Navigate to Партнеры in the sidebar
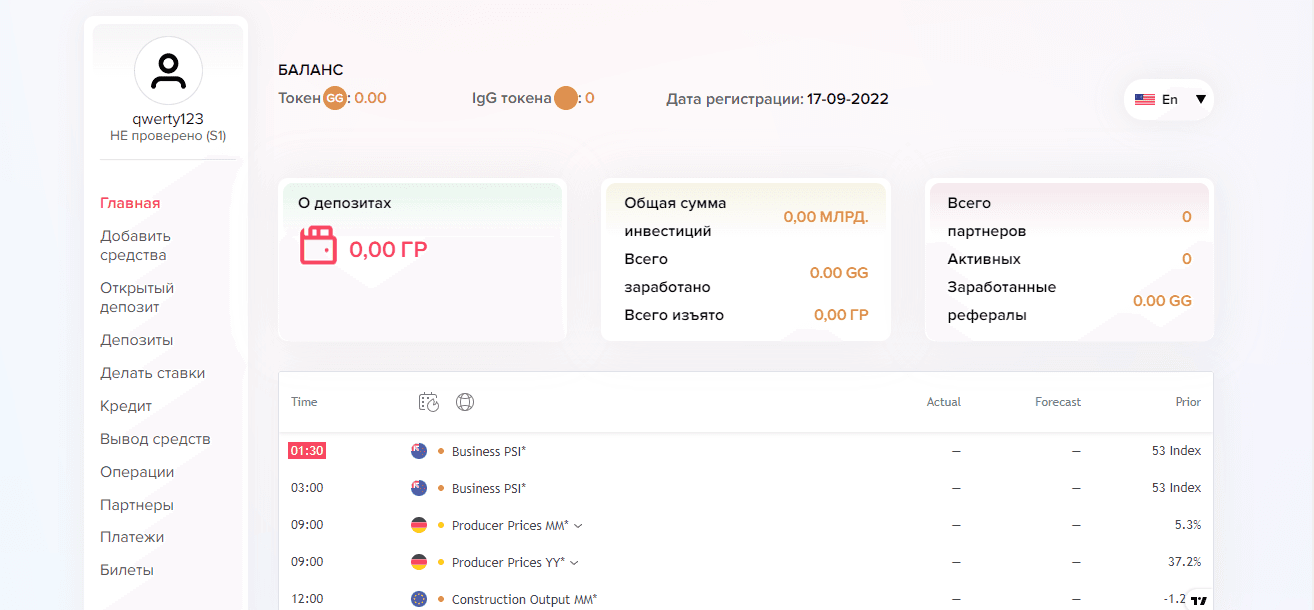1314x610 pixels. coord(137,505)
